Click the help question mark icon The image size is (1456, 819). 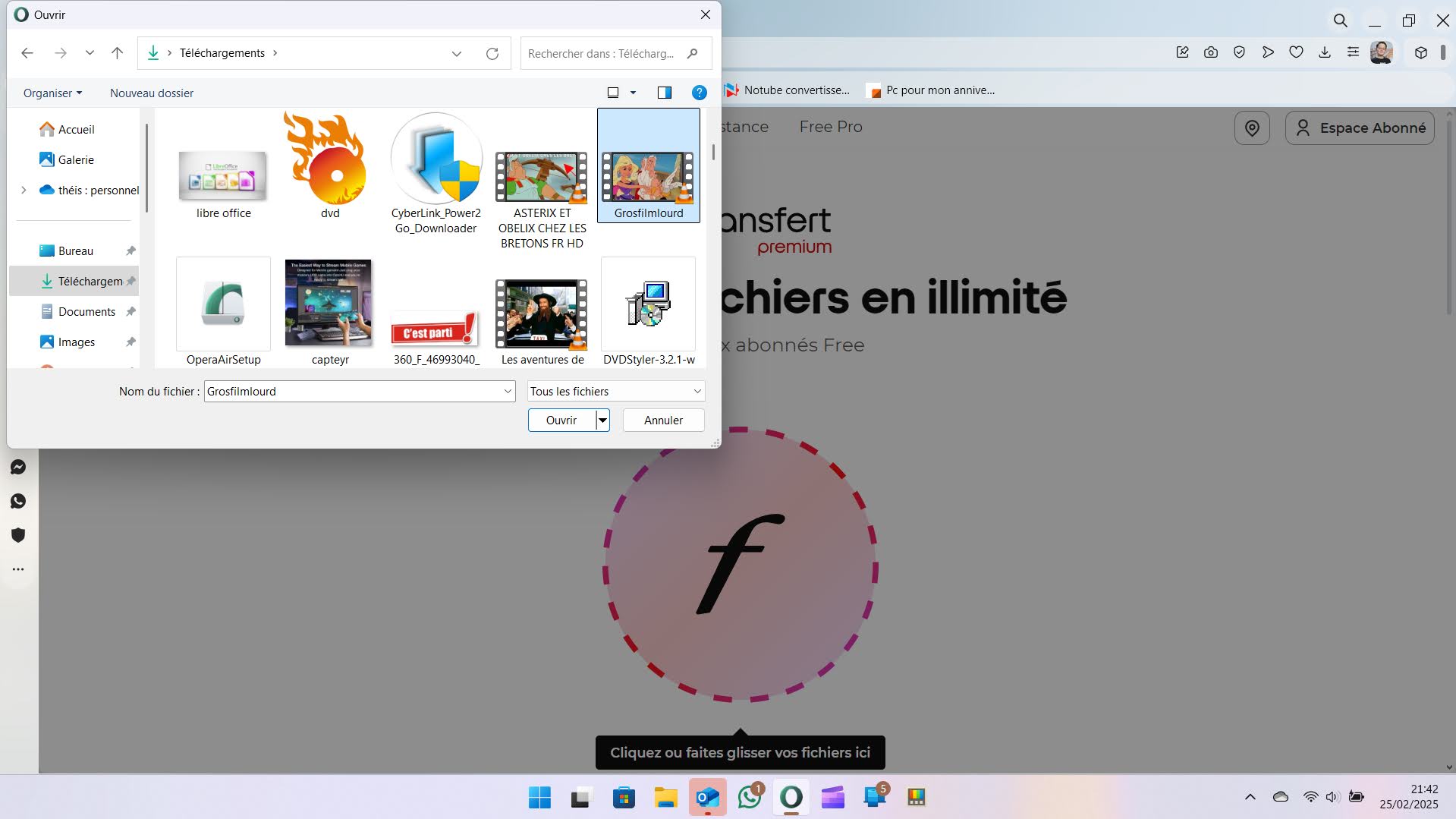[x=699, y=93]
